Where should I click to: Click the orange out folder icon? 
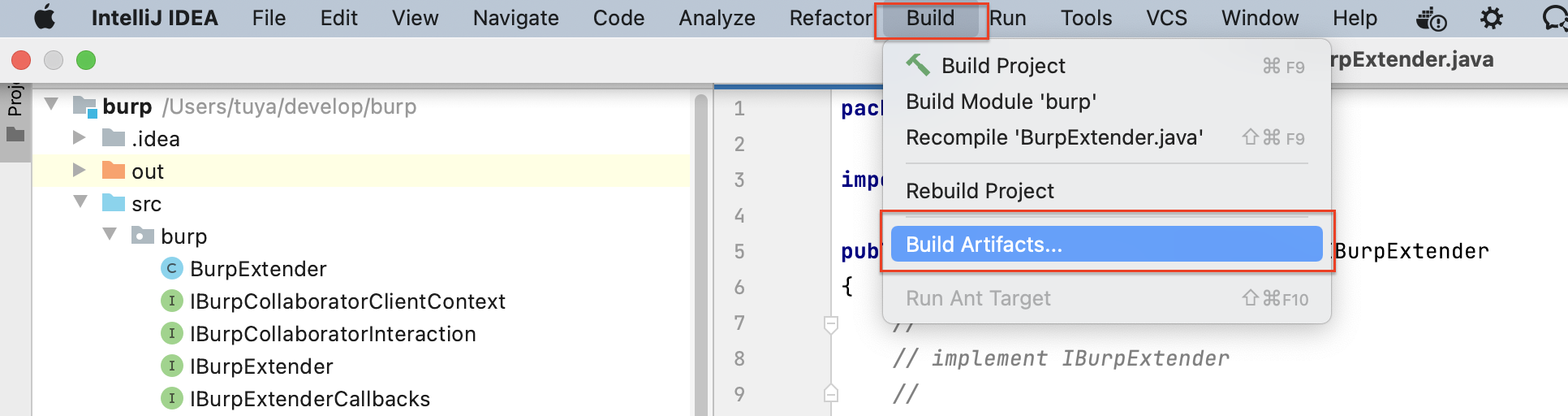coord(114,171)
